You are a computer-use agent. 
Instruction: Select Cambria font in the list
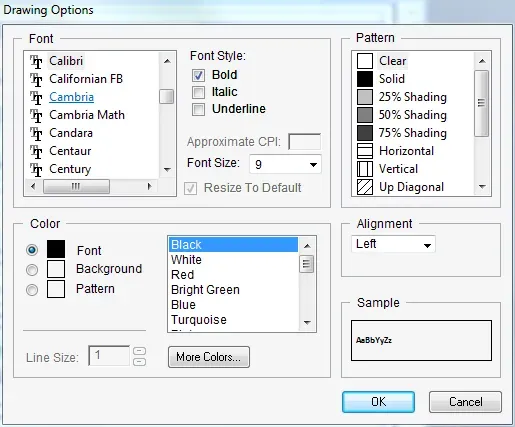point(72,97)
